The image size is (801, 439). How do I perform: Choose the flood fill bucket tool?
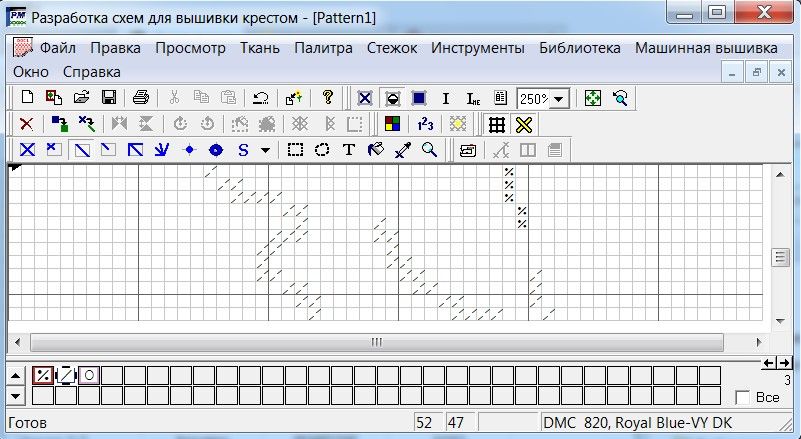[x=376, y=150]
